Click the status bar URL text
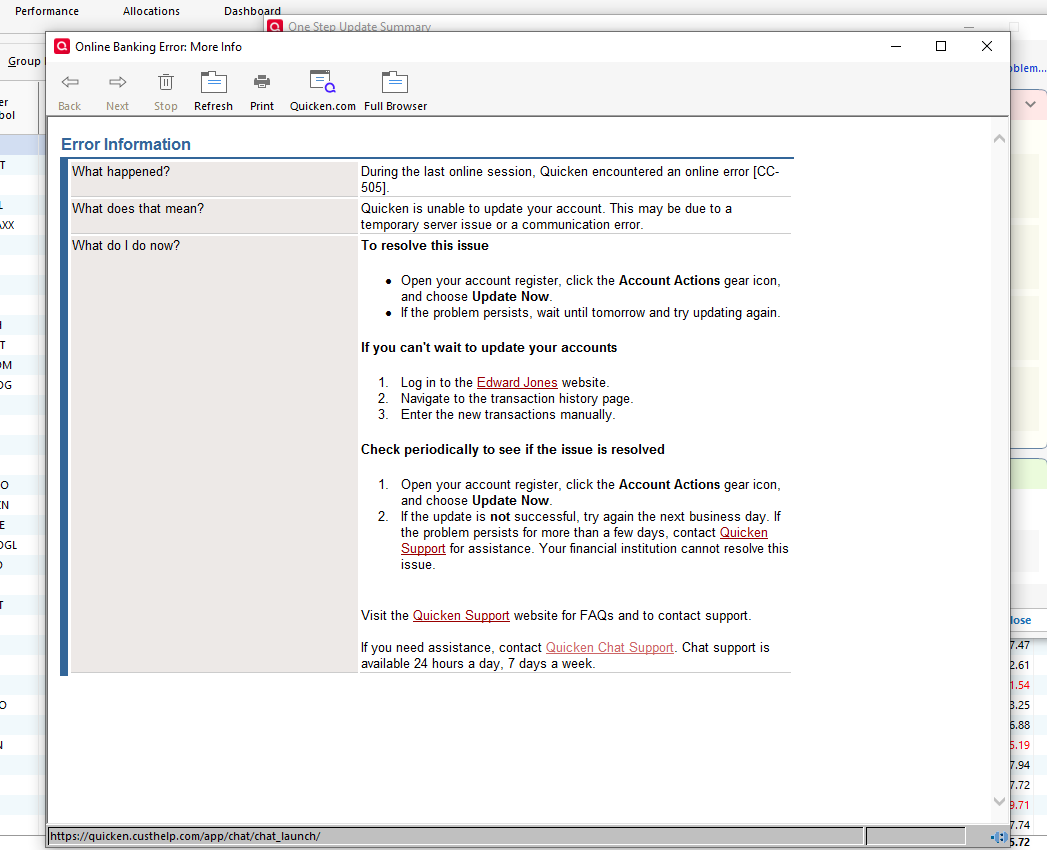Viewport: 1047px width, 850px height. (x=185, y=836)
